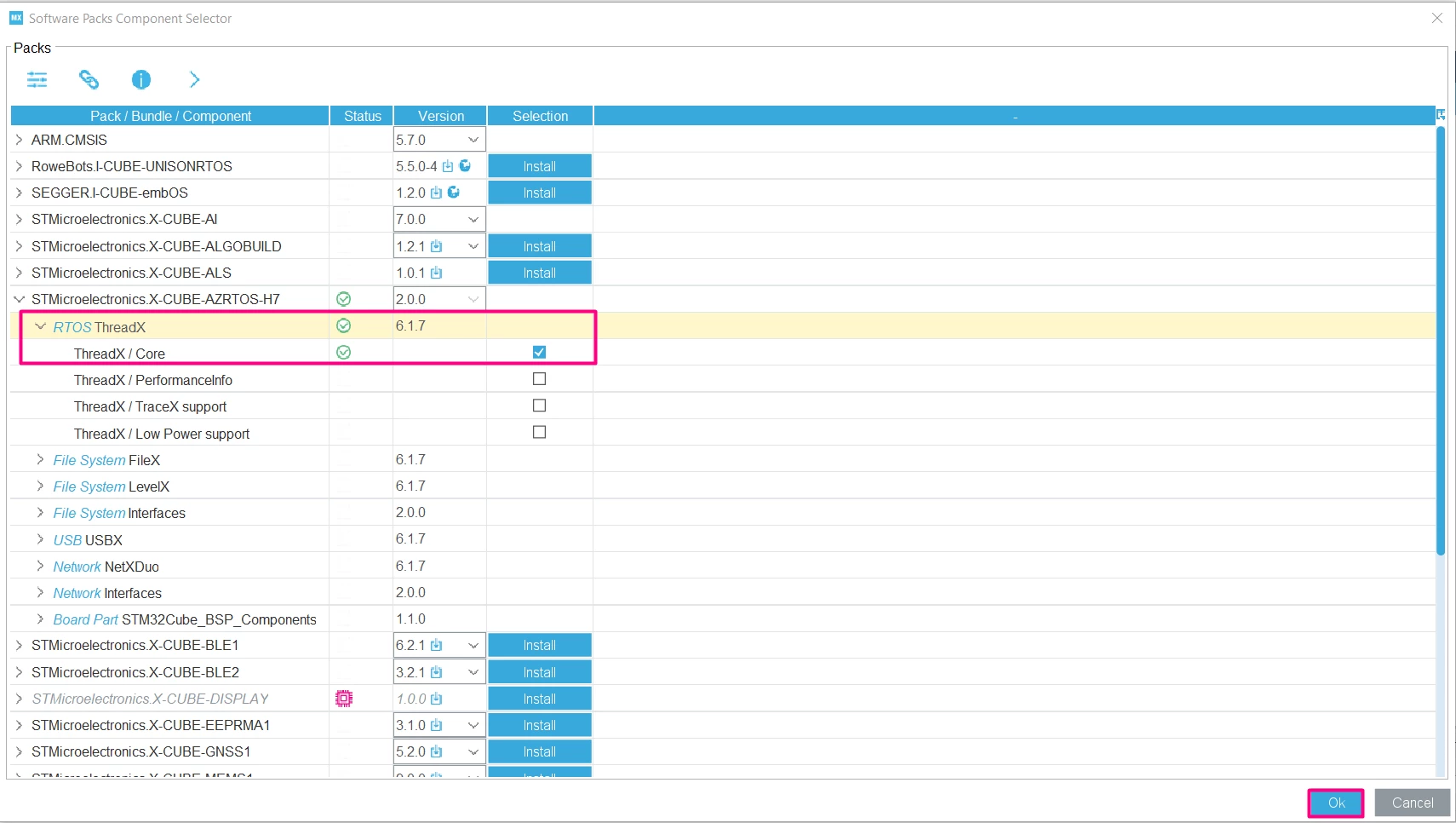Click the Cancel button
1456x823 pixels.
point(1413,803)
